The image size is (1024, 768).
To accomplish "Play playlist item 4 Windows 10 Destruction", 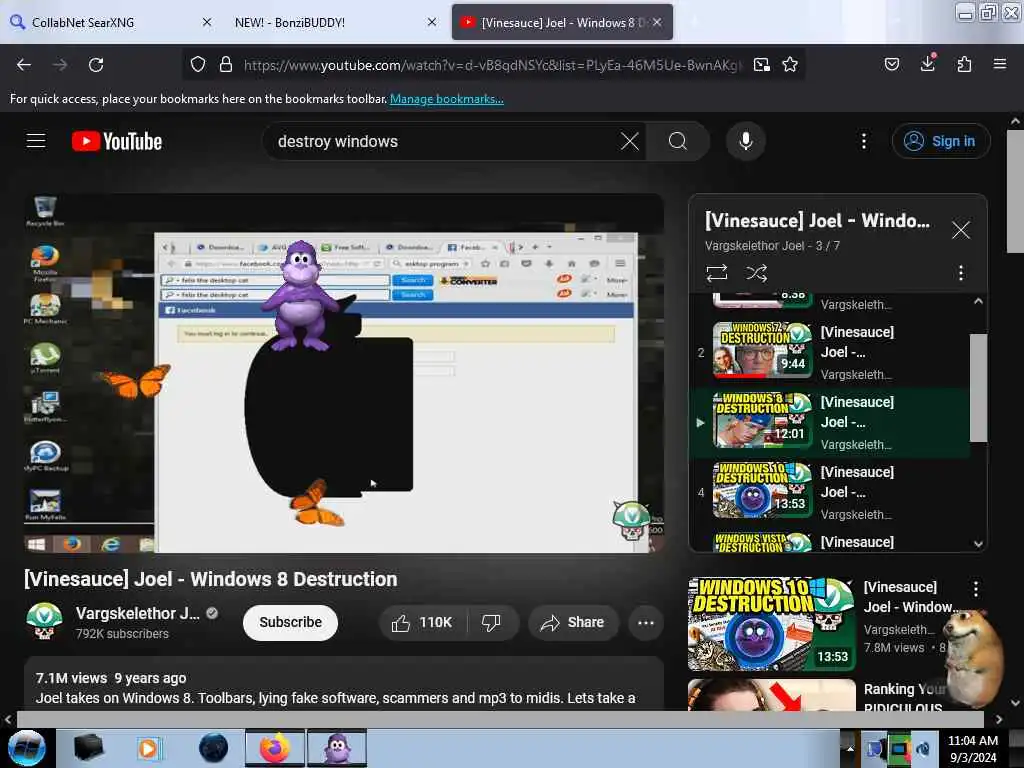I will point(829,492).
